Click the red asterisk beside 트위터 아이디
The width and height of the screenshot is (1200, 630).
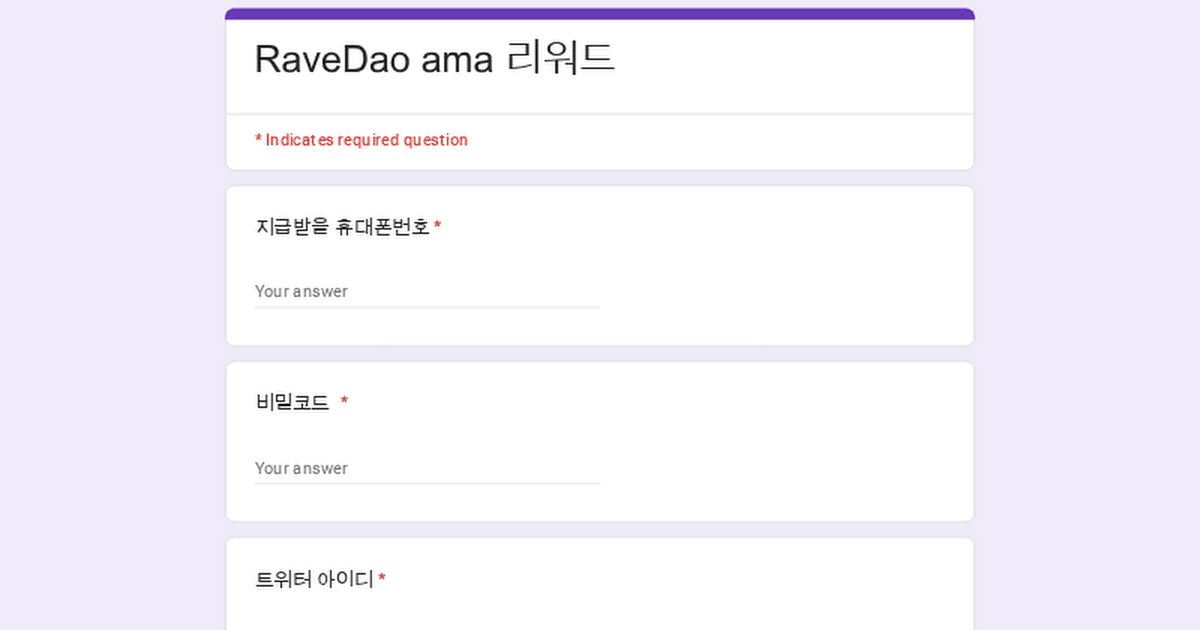click(x=382, y=579)
